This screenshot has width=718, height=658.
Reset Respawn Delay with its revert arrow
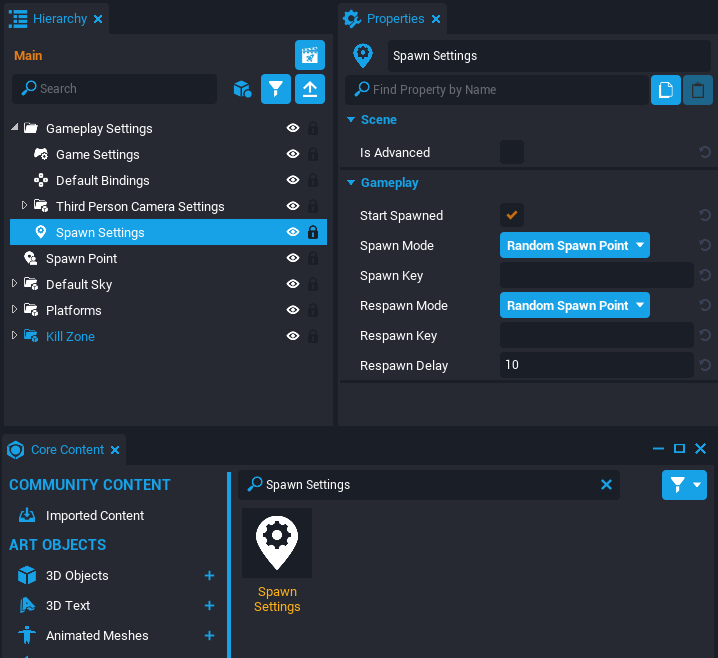[x=705, y=365]
